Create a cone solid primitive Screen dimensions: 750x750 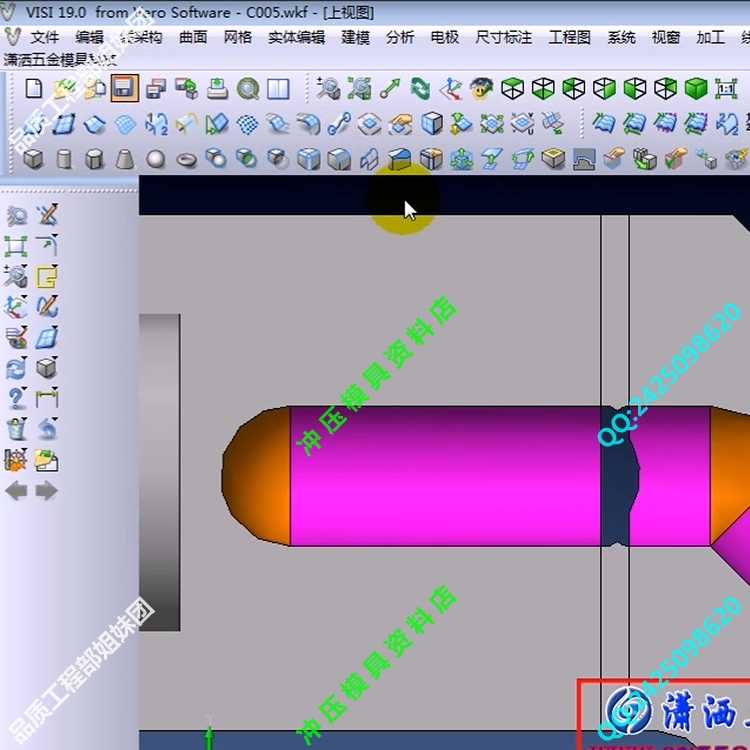click(124, 159)
